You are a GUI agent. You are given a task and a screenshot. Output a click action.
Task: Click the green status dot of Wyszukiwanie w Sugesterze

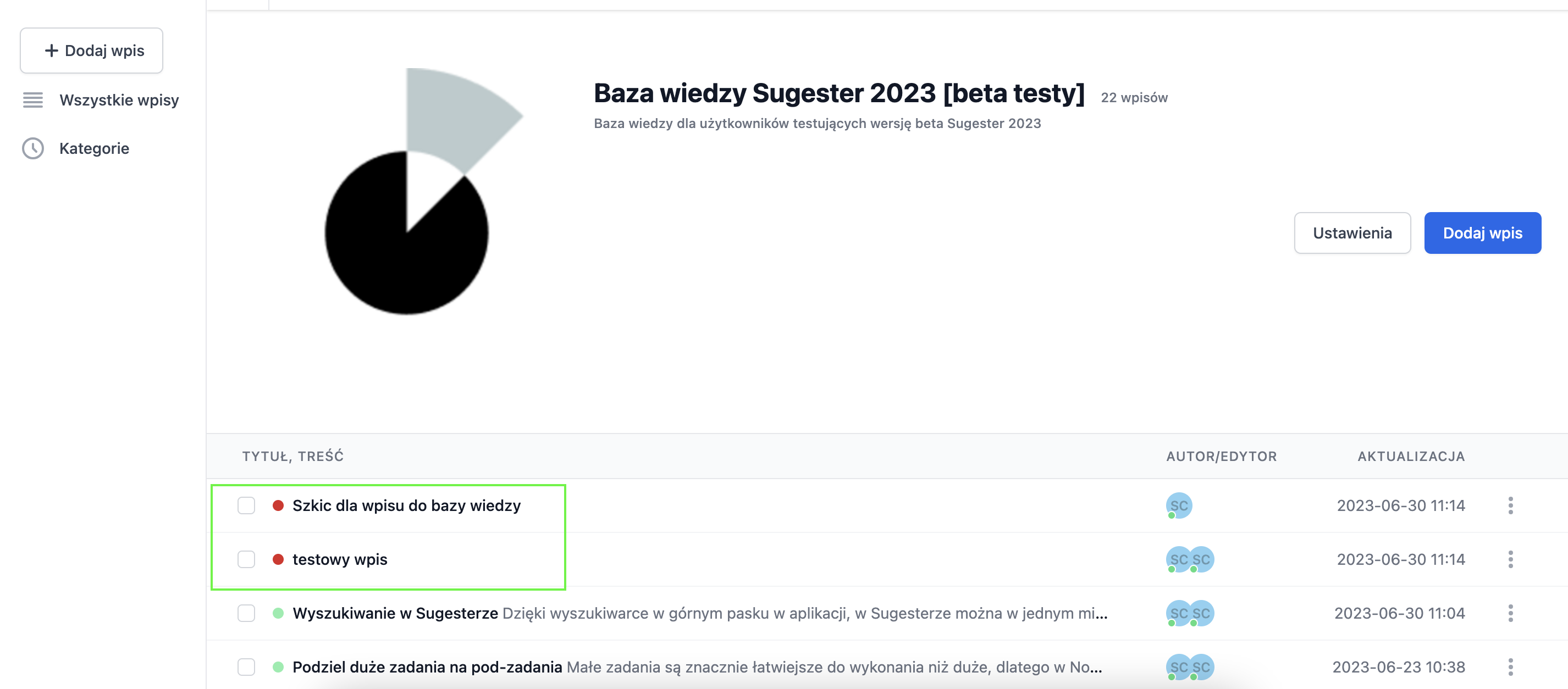click(278, 613)
